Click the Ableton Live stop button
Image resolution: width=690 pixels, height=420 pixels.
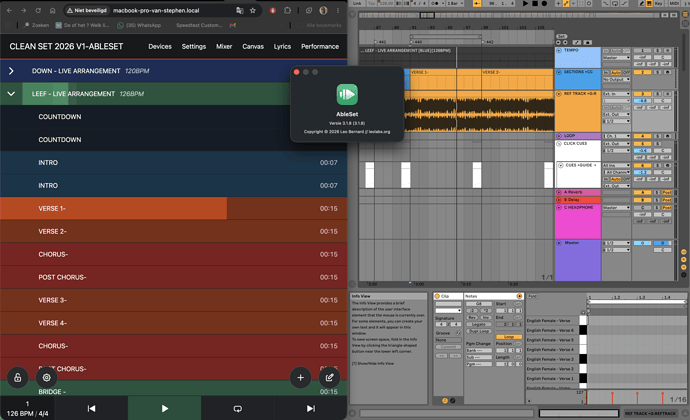(x=535, y=4)
